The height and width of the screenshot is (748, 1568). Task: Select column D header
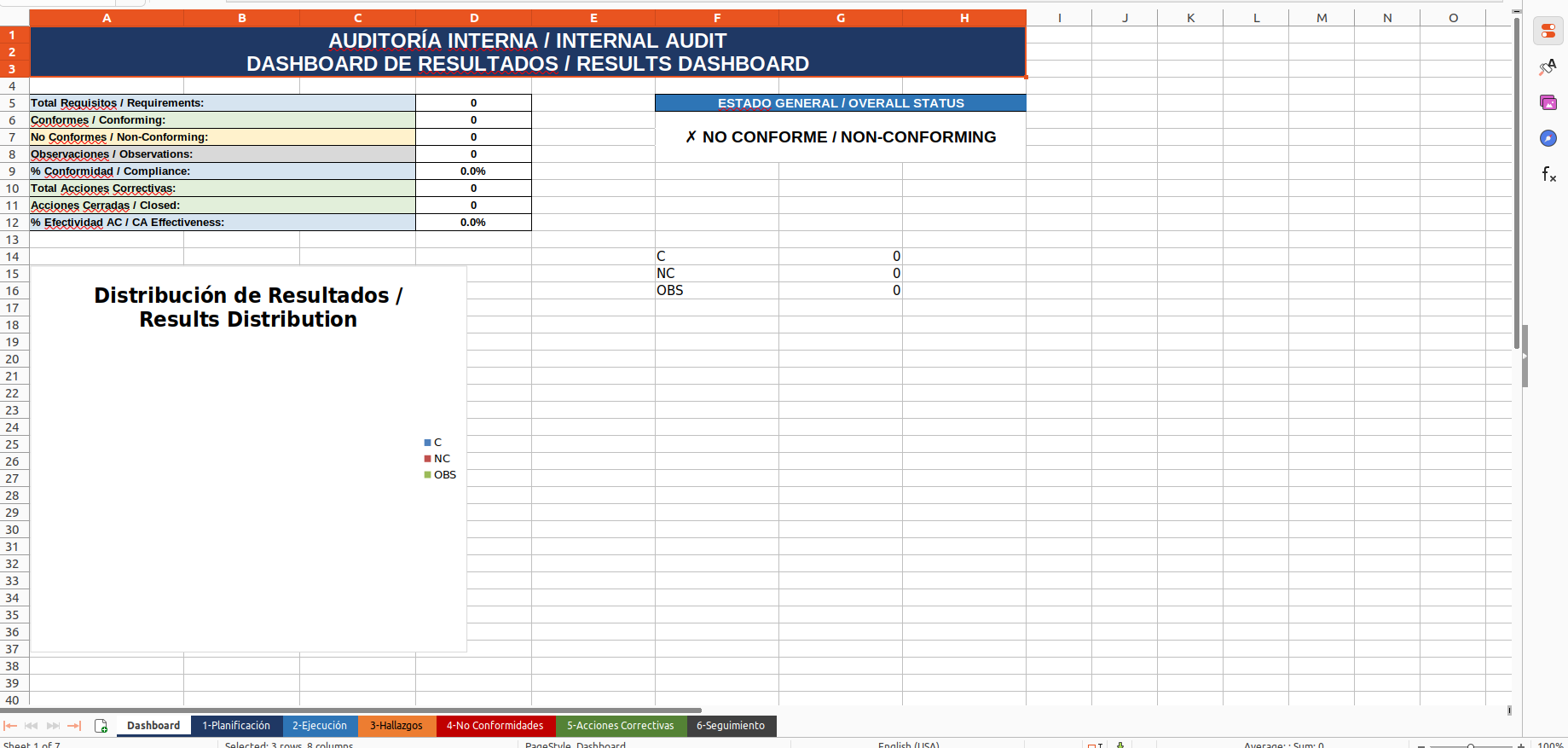click(473, 18)
